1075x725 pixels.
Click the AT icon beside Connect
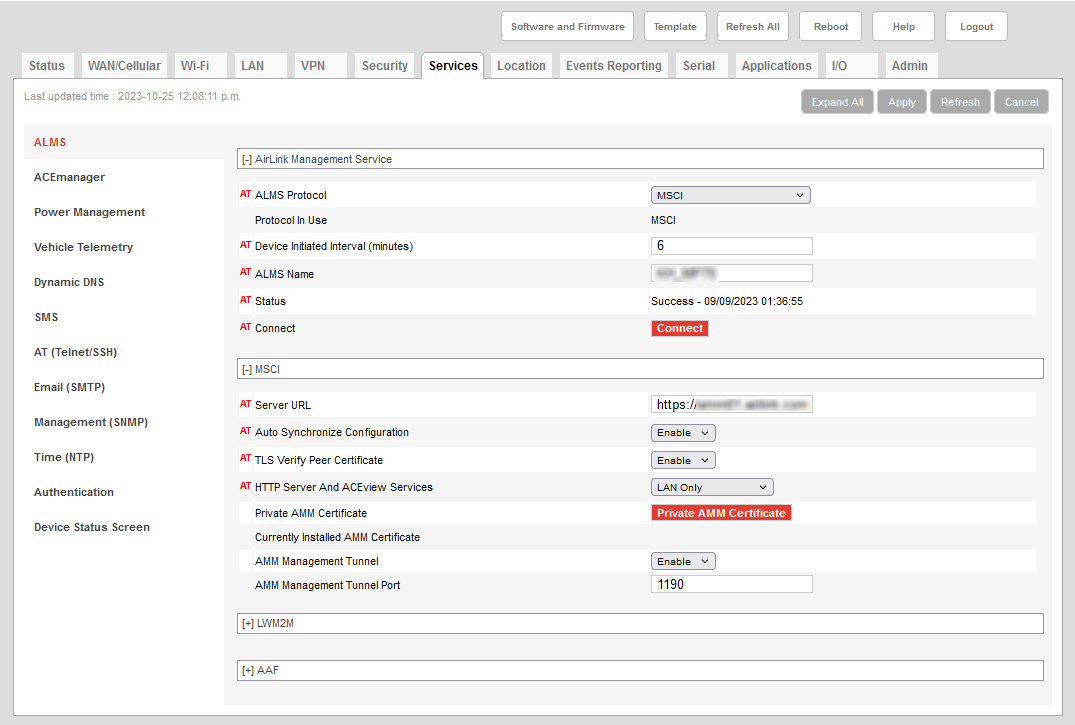[245, 327]
